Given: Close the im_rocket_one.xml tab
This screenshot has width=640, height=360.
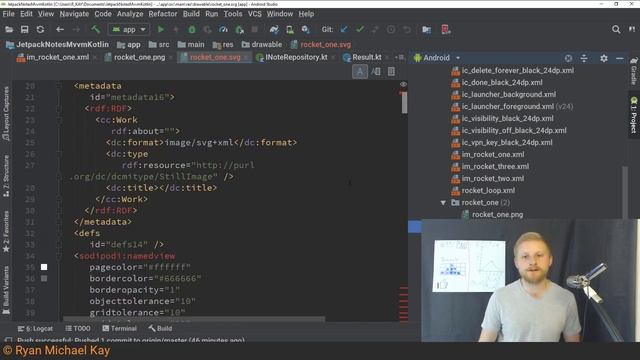Looking at the screenshot, I should (95, 58).
